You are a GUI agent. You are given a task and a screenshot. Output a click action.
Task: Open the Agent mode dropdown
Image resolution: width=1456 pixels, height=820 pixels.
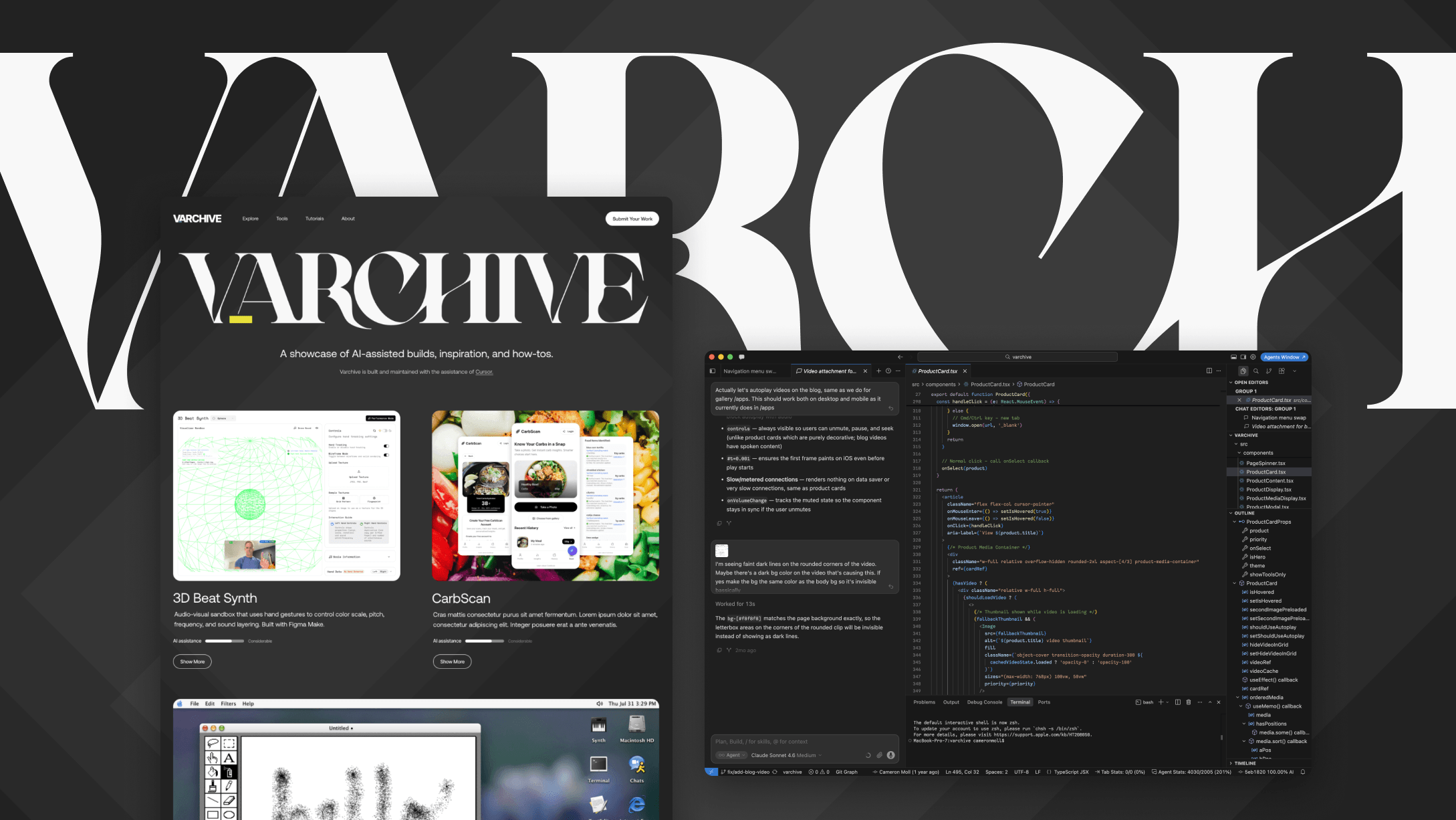point(731,755)
